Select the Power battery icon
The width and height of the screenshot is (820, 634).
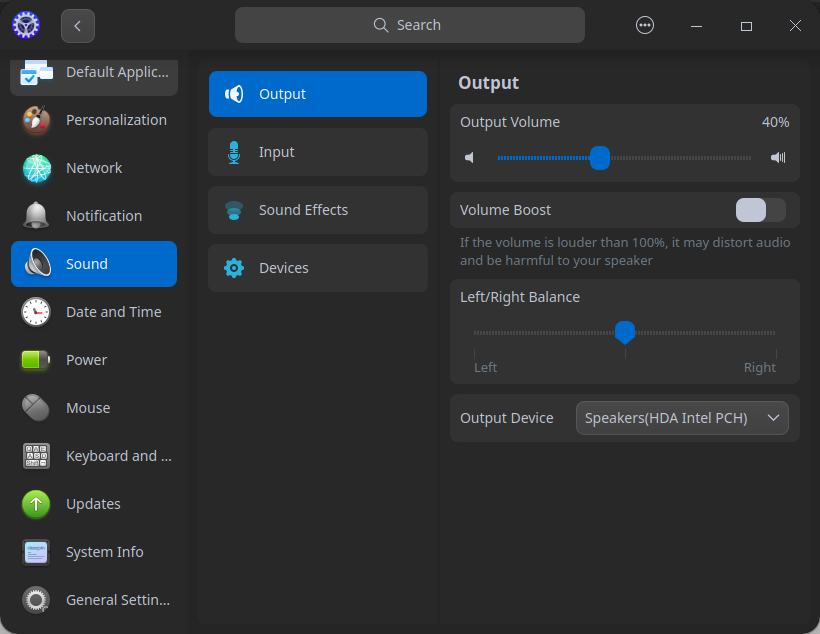click(35, 360)
